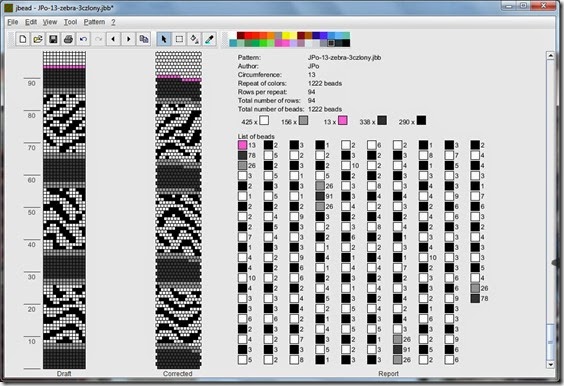Save the pattern with the floppy disk icon

coord(53,39)
